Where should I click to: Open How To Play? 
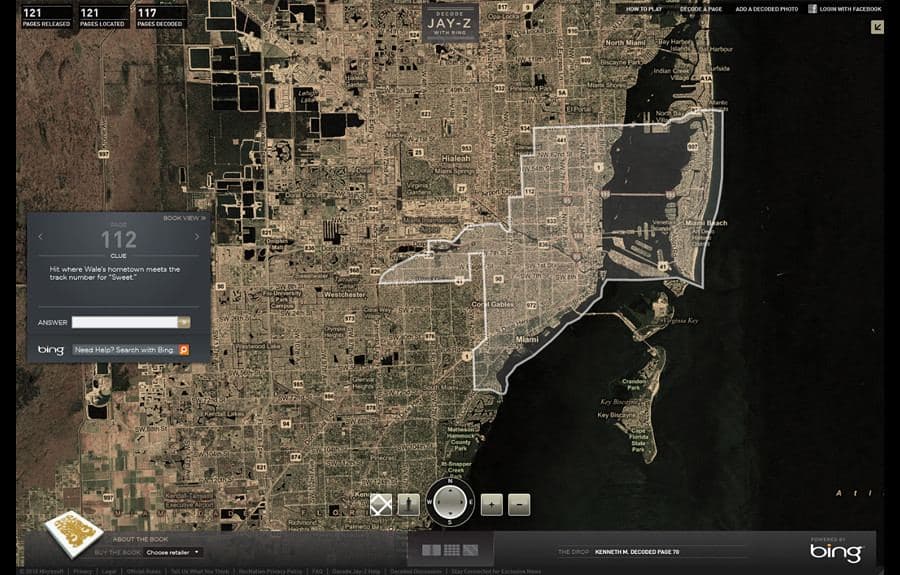[643, 9]
